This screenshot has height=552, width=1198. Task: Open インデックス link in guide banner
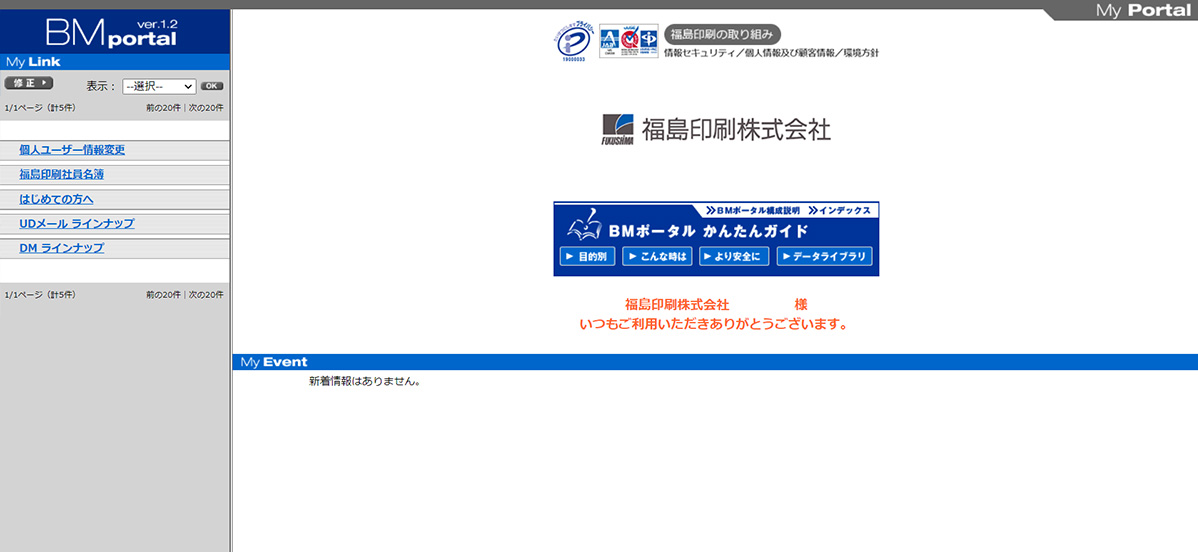839,210
